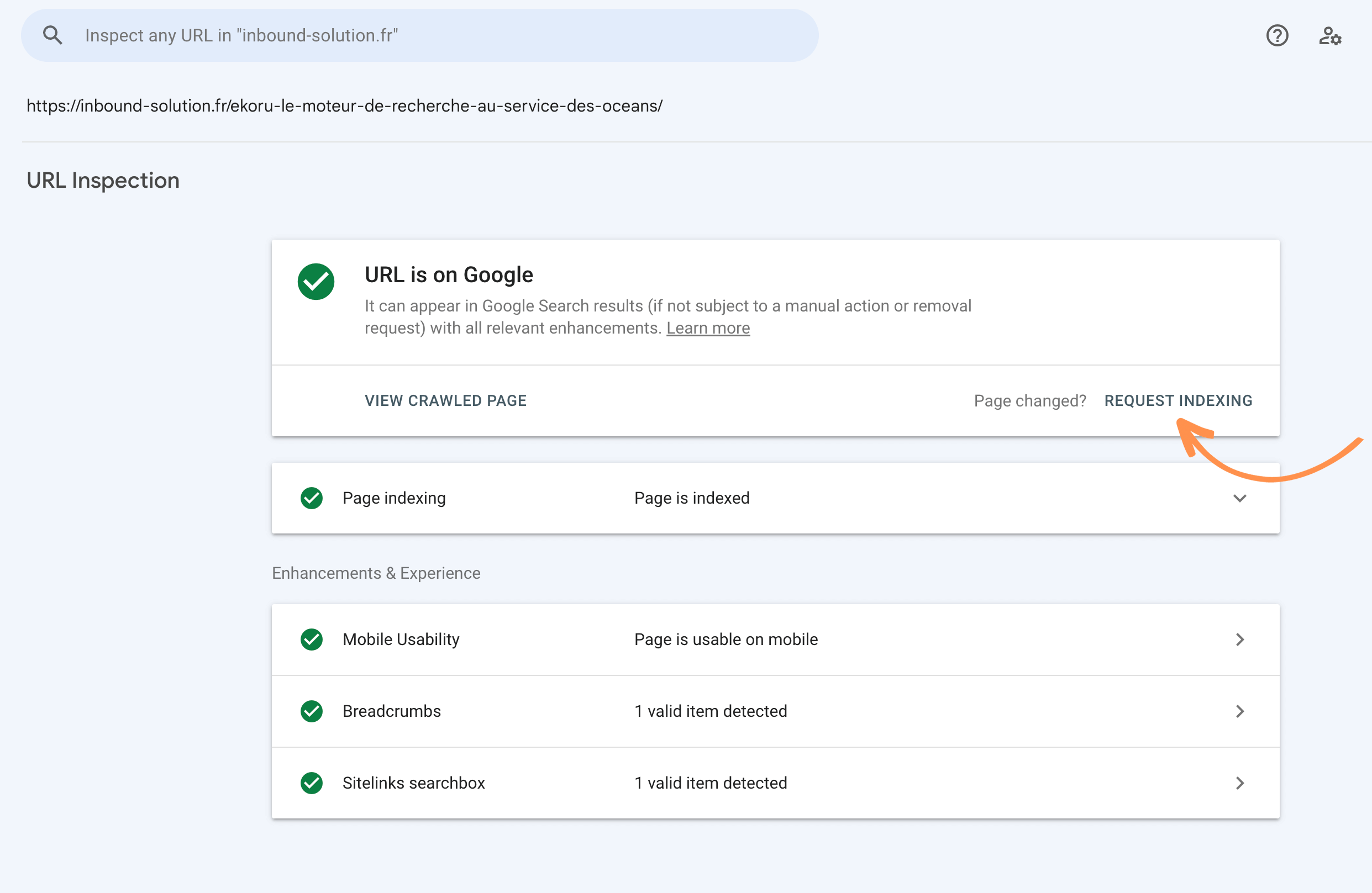The width and height of the screenshot is (1372, 893).
Task: Click the 'Sitelinks searchbox' label
Action: (x=413, y=783)
